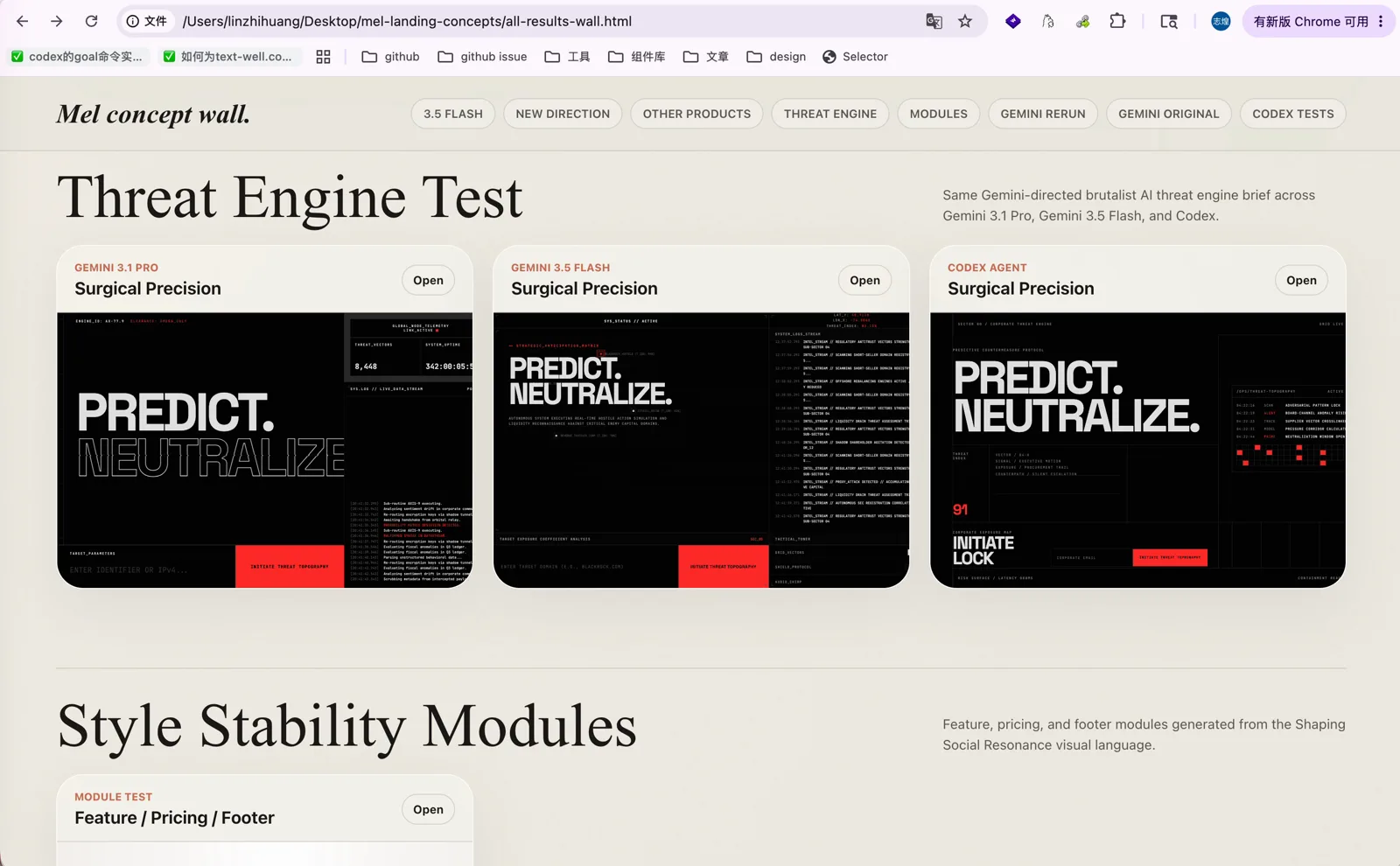Click the green-arrow extension icon
1400x866 pixels.
1083,21
